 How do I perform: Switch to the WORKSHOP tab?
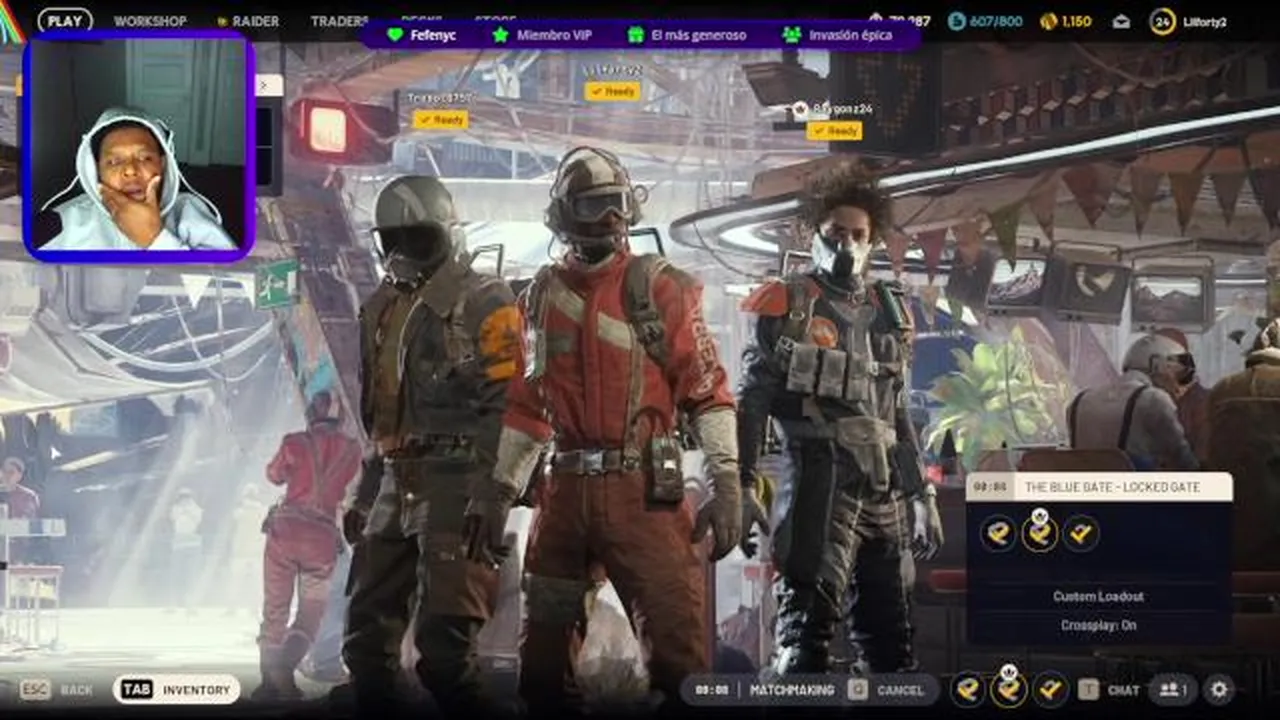tap(150, 21)
